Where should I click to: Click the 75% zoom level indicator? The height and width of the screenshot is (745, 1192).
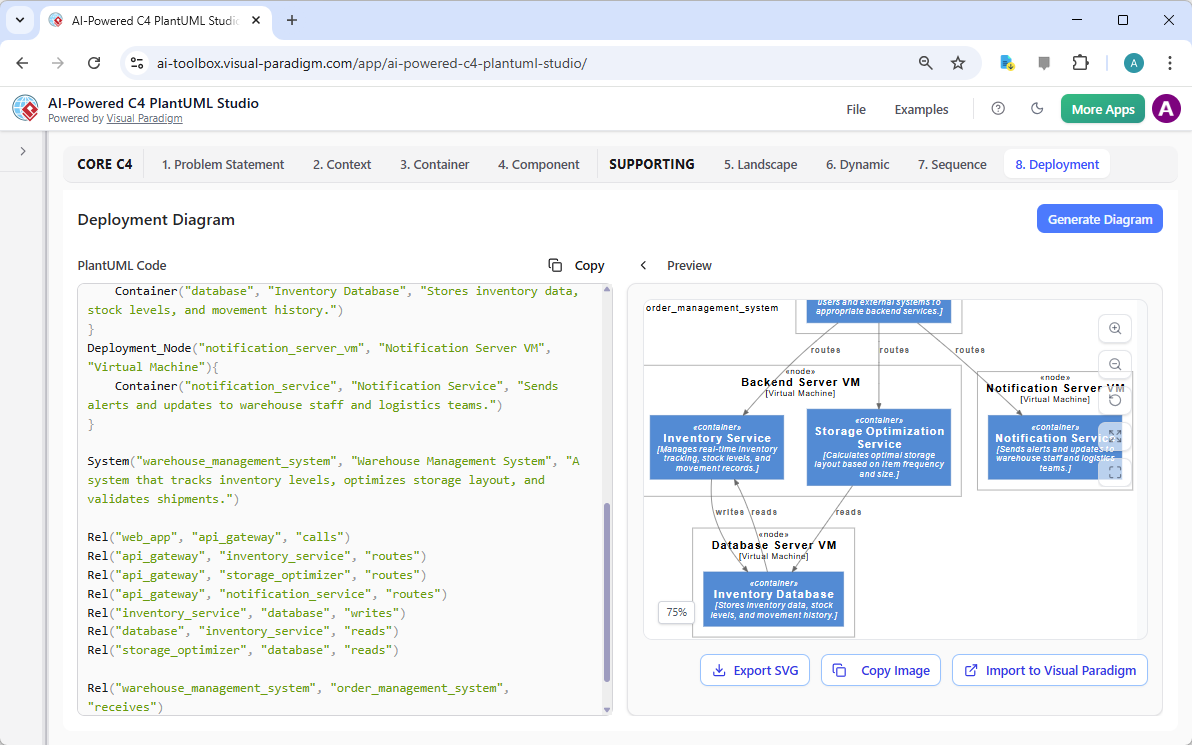pos(675,612)
